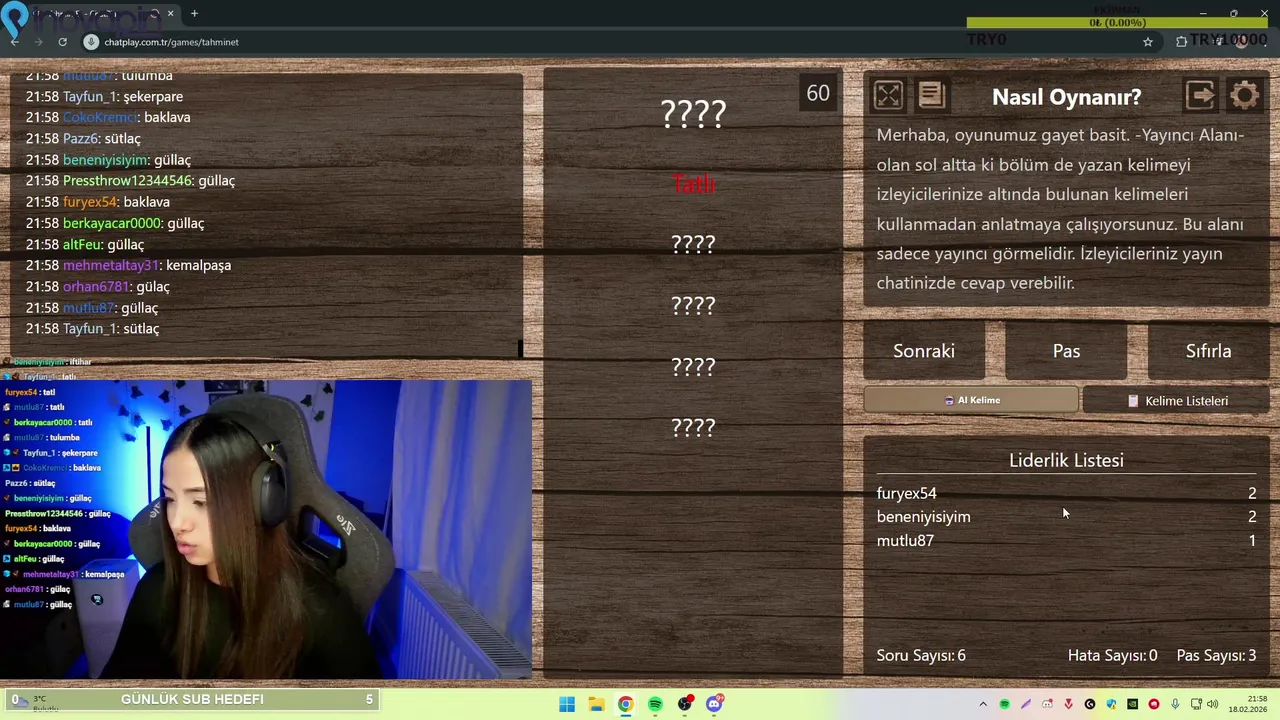Click the Pas Sayısı: 3 stat
Image resolution: width=1280 pixels, height=720 pixels.
[1216, 655]
